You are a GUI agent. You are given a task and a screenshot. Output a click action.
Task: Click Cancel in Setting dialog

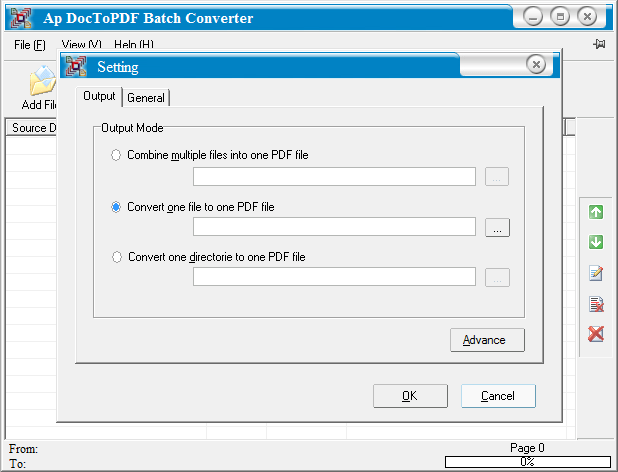pyautogui.click(x=498, y=396)
